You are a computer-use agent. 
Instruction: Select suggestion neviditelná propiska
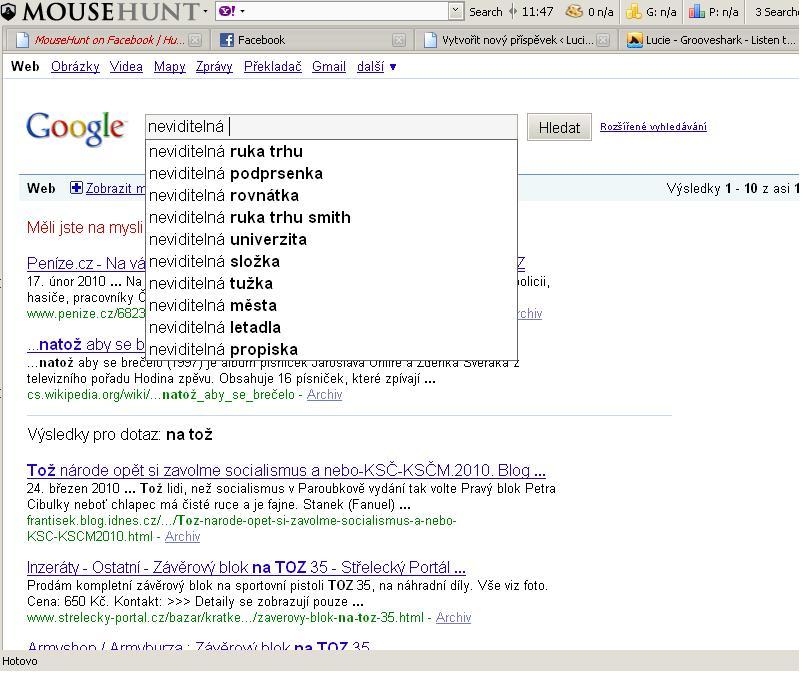(x=331, y=350)
